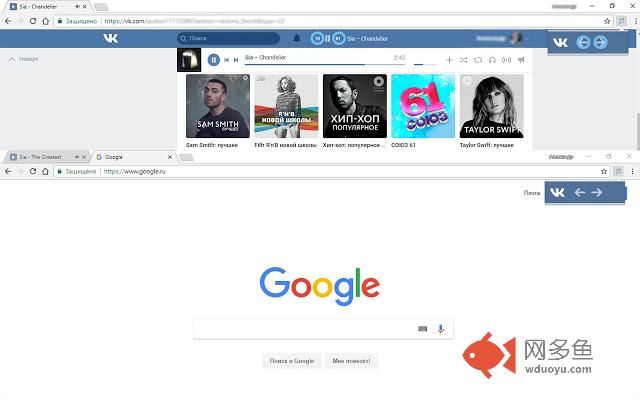Open Хип-хоп популярное playlist cover
The width and height of the screenshot is (640, 400).
coord(355,106)
